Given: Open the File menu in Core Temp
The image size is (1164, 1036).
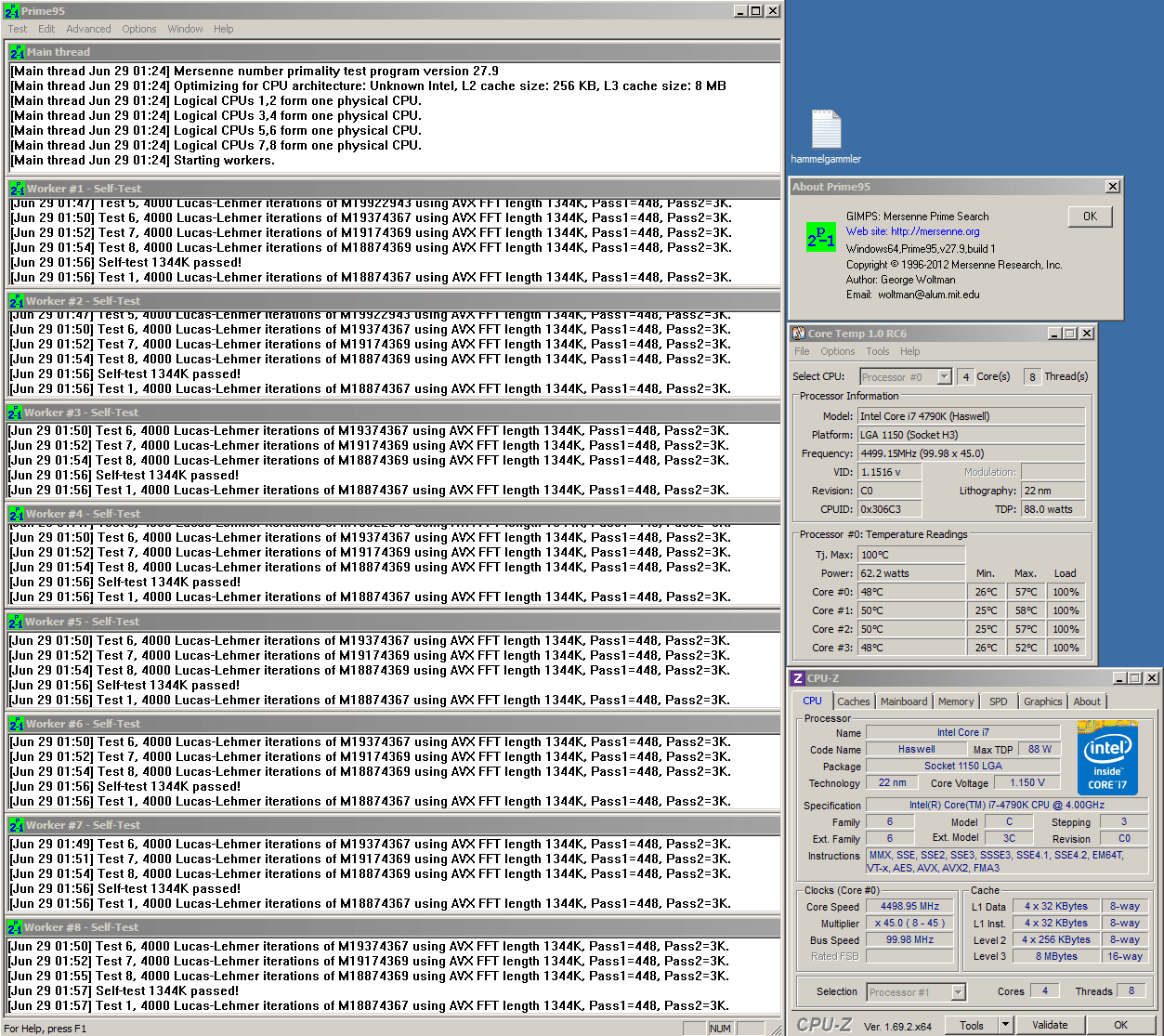Looking at the screenshot, I should click(x=802, y=351).
